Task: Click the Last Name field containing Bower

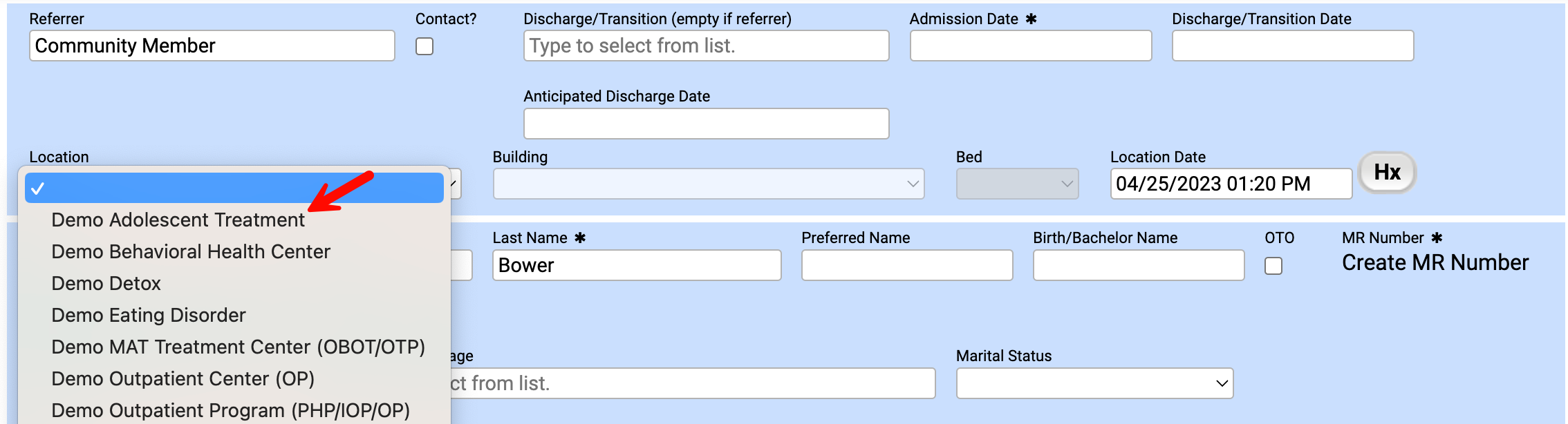Action: [636, 266]
